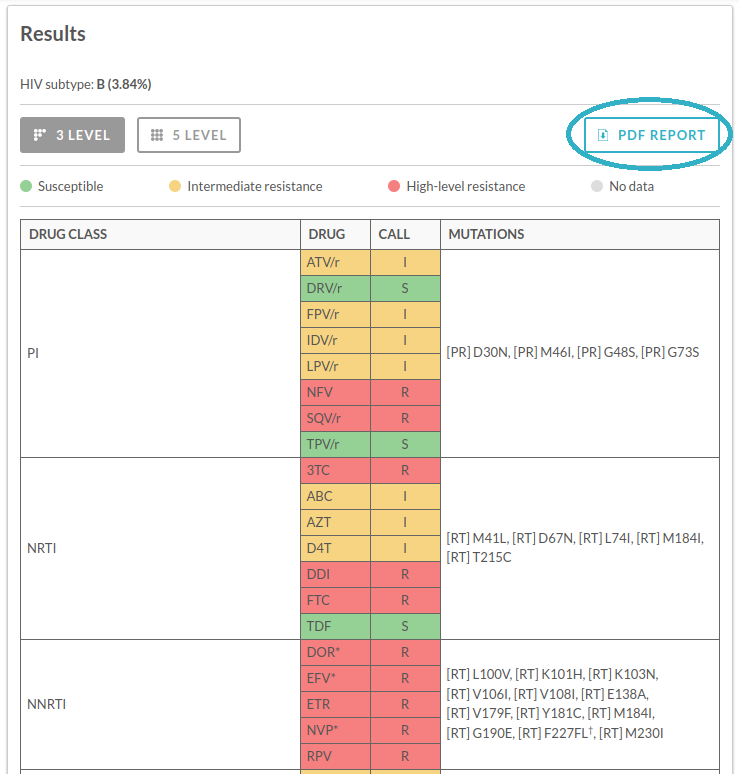Image resolution: width=739 pixels, height=774 pixels.
Task: Select the ATV/r drug cell
Action: [x=335, y=262]
